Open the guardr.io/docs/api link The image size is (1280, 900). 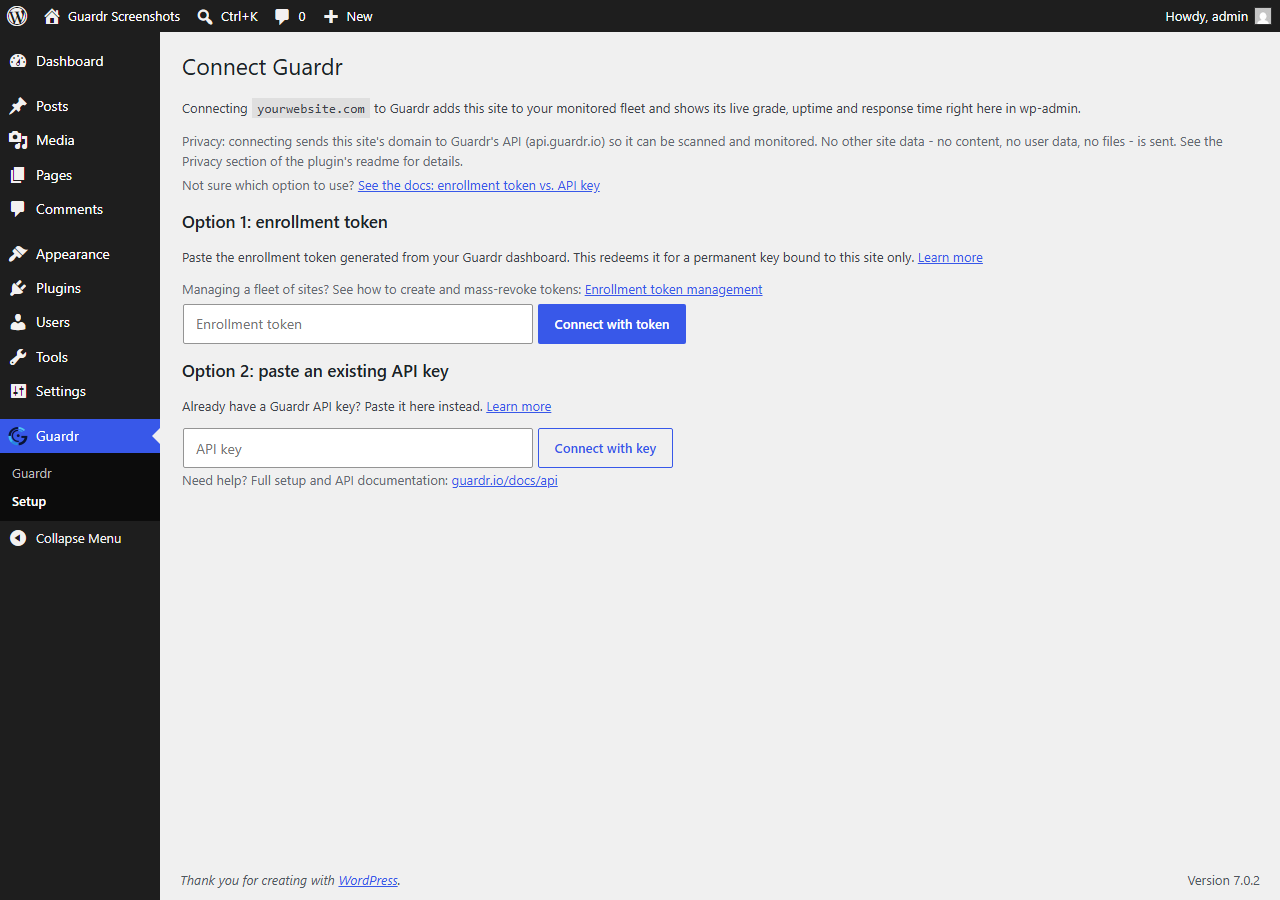pos(505,480)
